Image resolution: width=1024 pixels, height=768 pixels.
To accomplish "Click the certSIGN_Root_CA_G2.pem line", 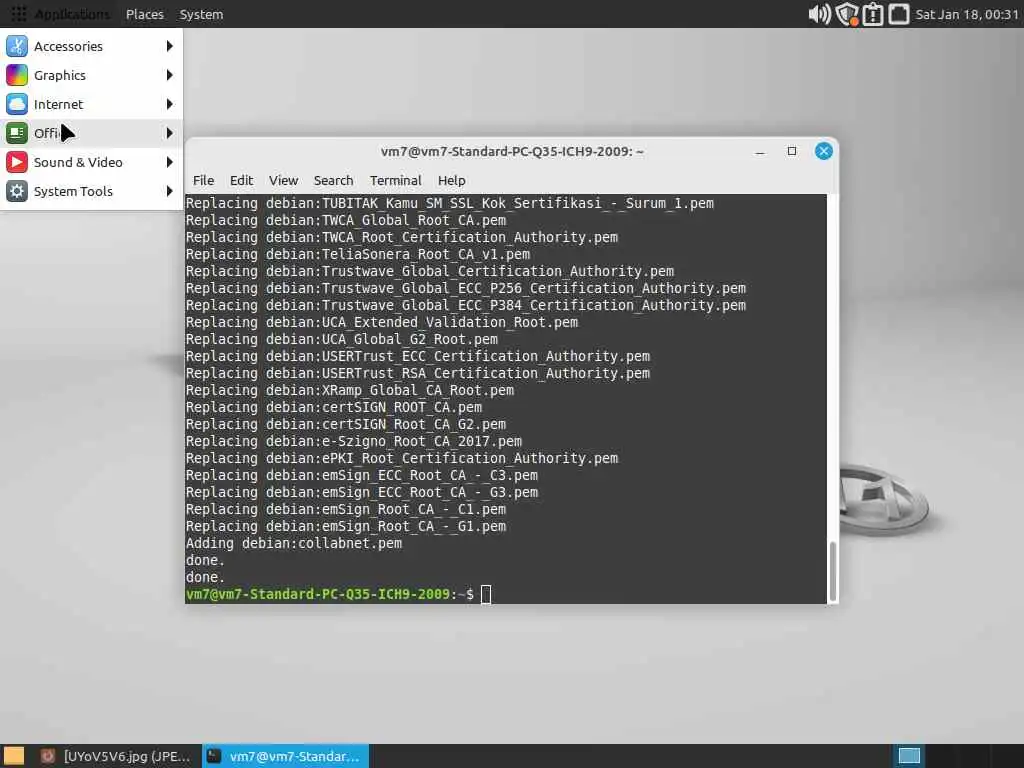I will pyautogui.click(x=345, y=424).
